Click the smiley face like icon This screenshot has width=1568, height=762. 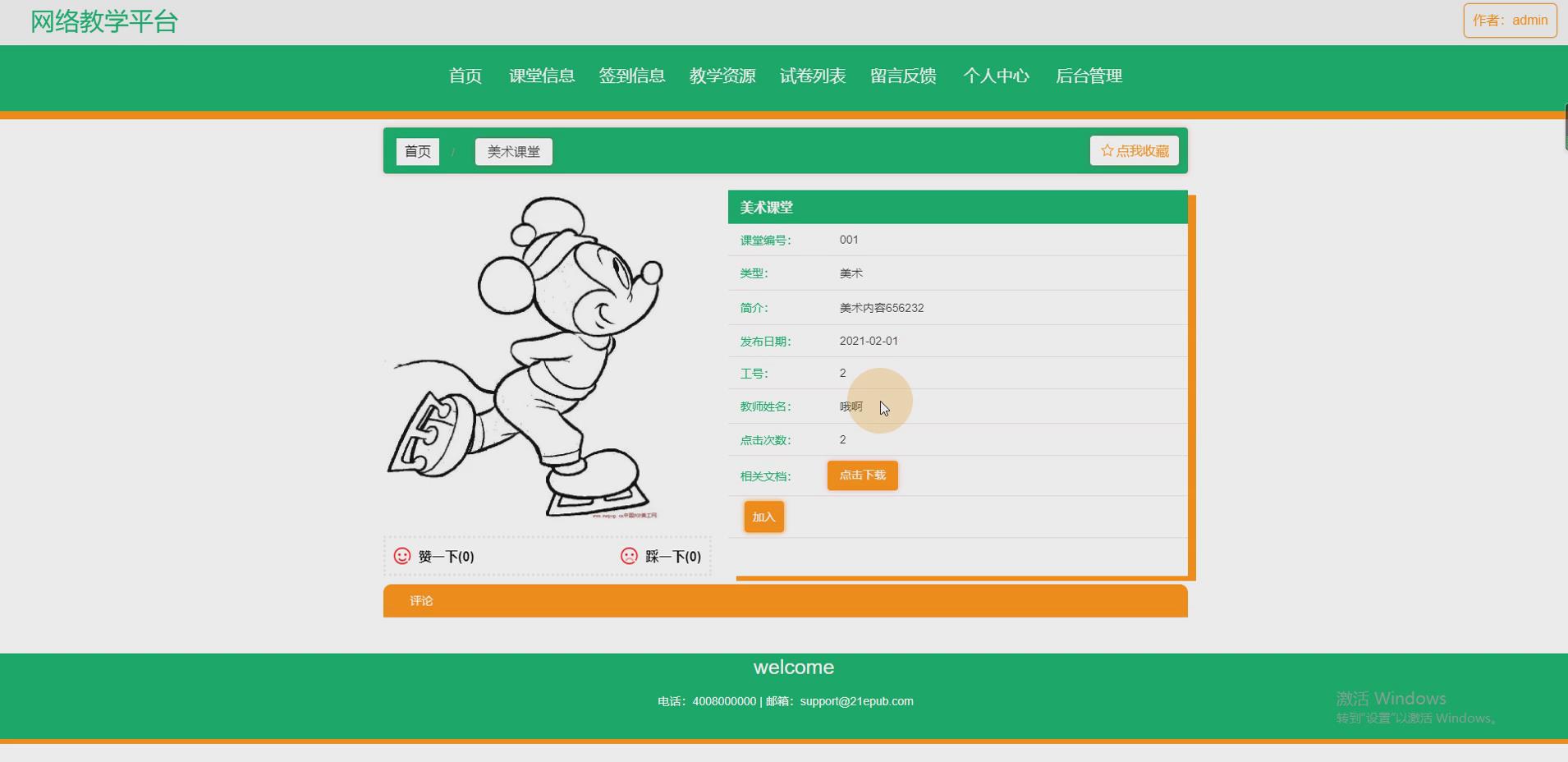[402, 556]
